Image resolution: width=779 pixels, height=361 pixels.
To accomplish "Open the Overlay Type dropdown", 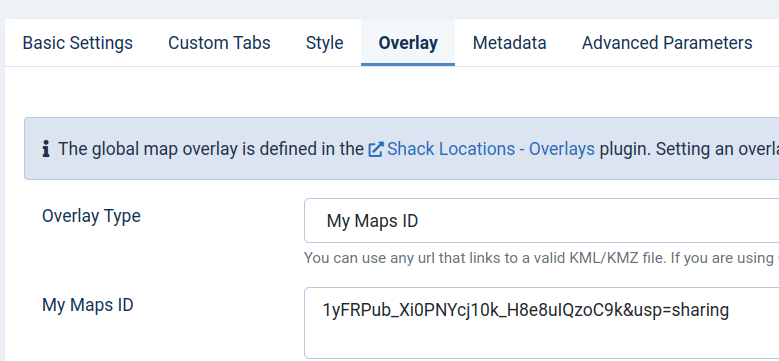I will 542,220.
